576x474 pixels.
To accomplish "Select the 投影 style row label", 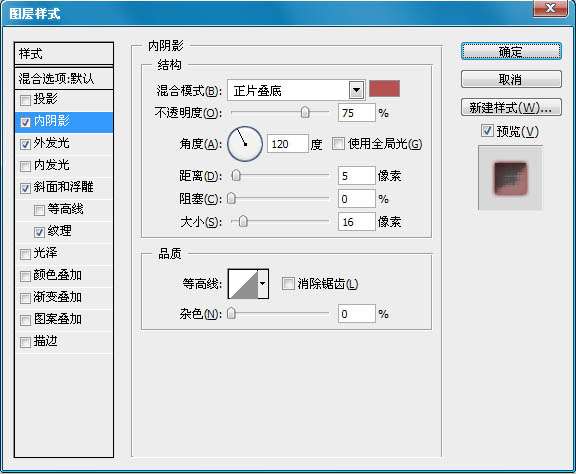I will coord(46,99).
